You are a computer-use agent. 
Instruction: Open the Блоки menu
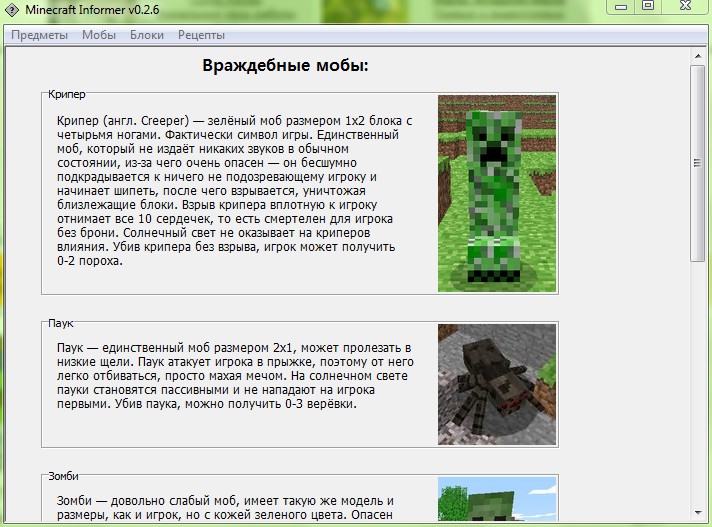[147, 35]
